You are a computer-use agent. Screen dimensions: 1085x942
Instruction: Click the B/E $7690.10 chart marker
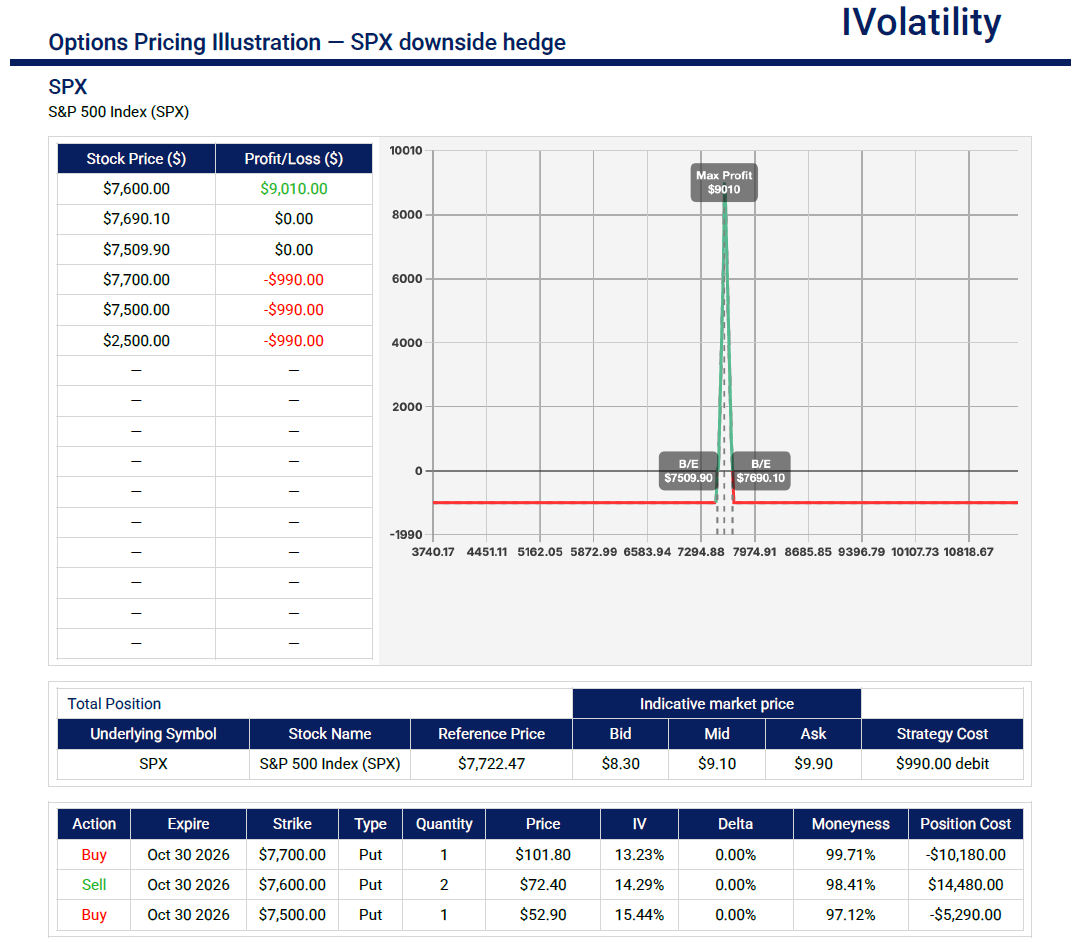760,471
